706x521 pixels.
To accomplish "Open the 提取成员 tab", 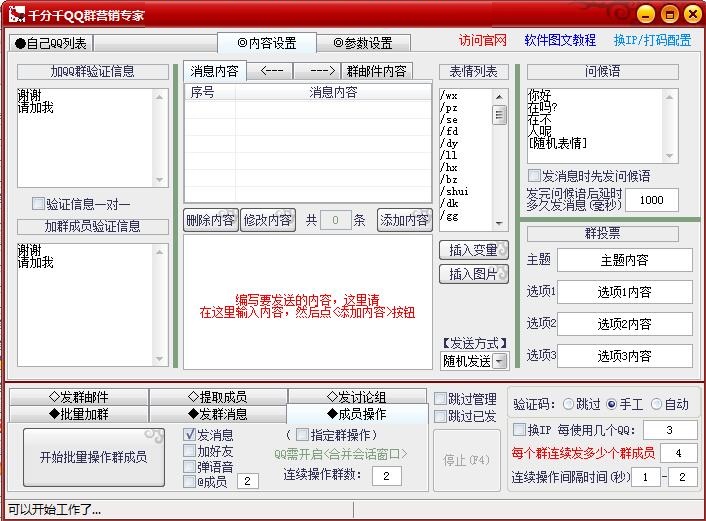I will tap(218, 397).
